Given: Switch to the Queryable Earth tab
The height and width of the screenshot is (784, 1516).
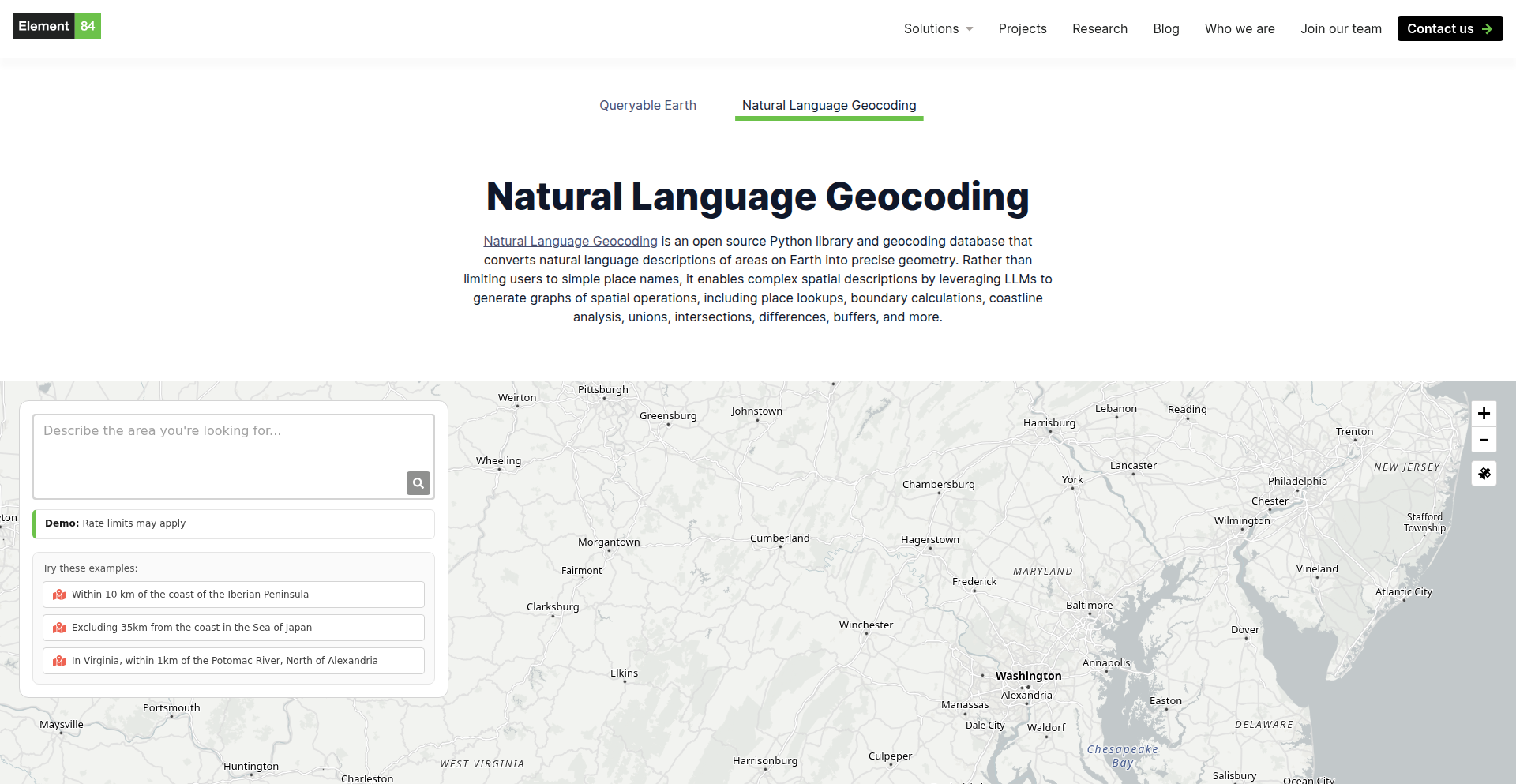Looking at the screenshot, I should pyautogui.click(x=647, y=105).
